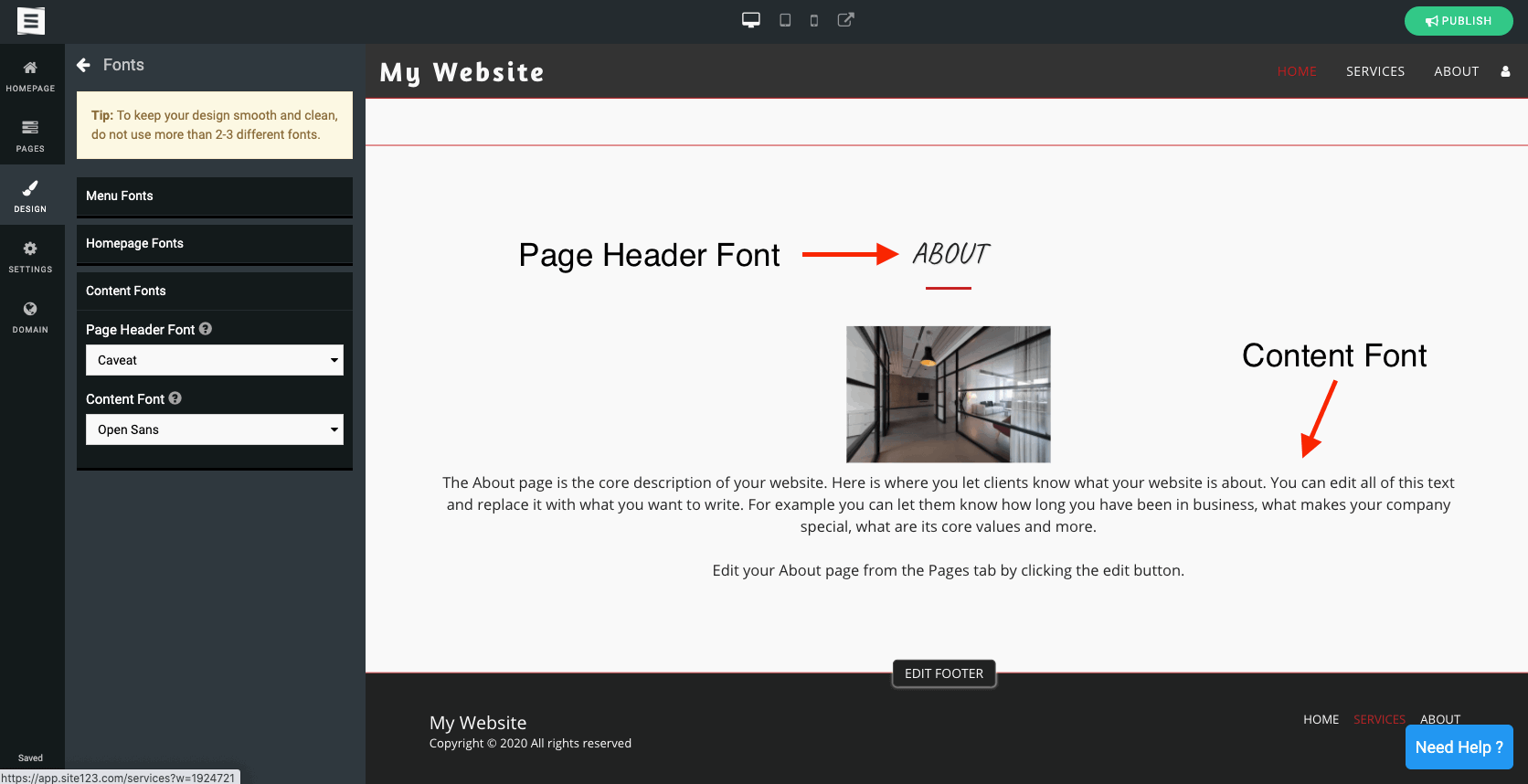Click the ABOUT page heading

click(950, 254)
